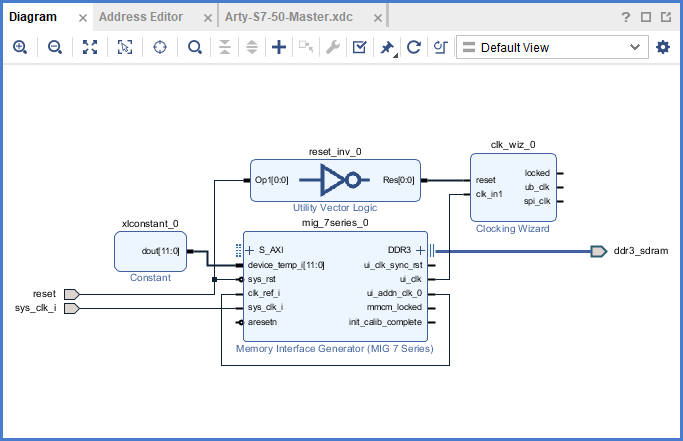
Task: Expand the S_AXI interface plus
Action: [x=250, y=250]
